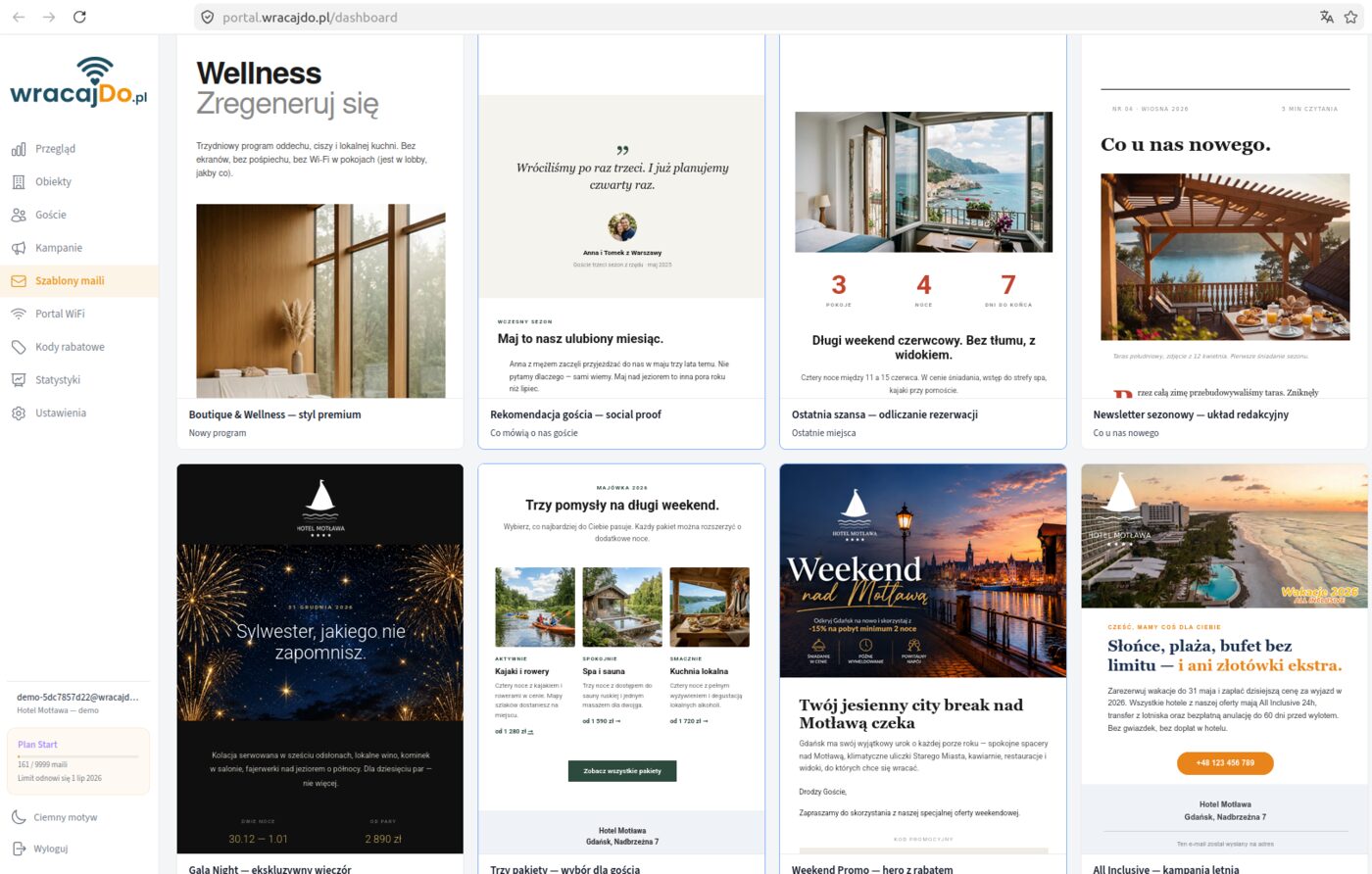
Task: Click title 'Trzy pakiety — wybór dla gościa'
Action: click(565, 869)
